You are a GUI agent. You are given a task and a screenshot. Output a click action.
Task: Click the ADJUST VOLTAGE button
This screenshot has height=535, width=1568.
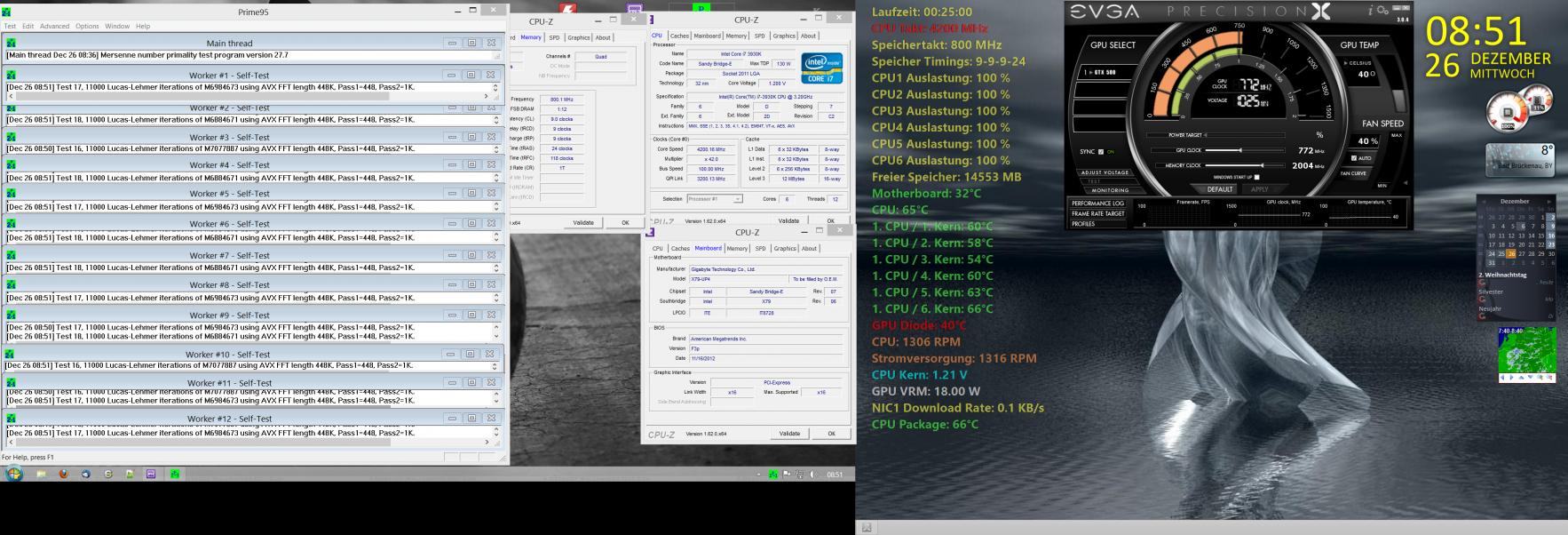tap(1105, 172)
